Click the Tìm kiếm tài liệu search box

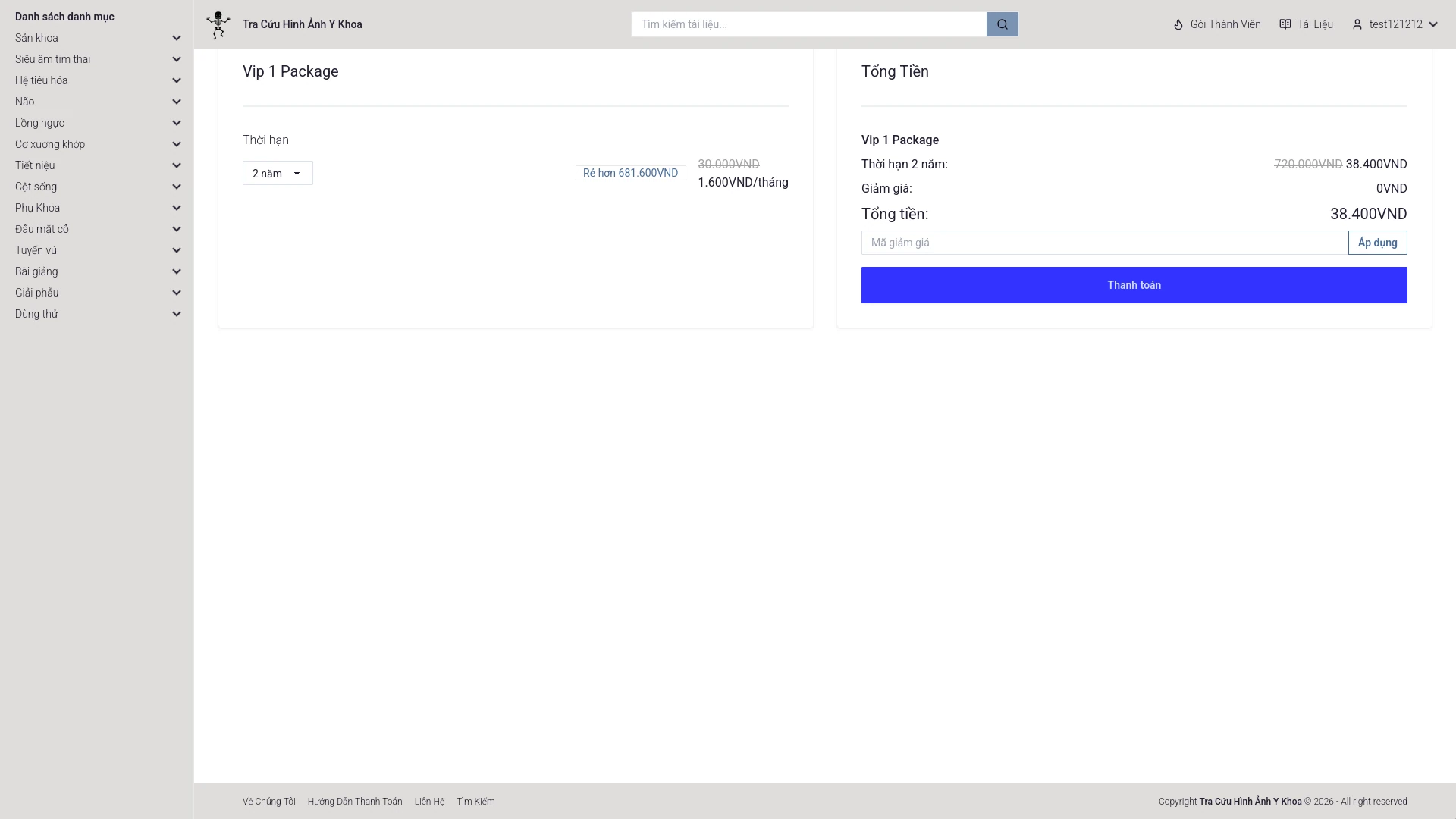808,24
